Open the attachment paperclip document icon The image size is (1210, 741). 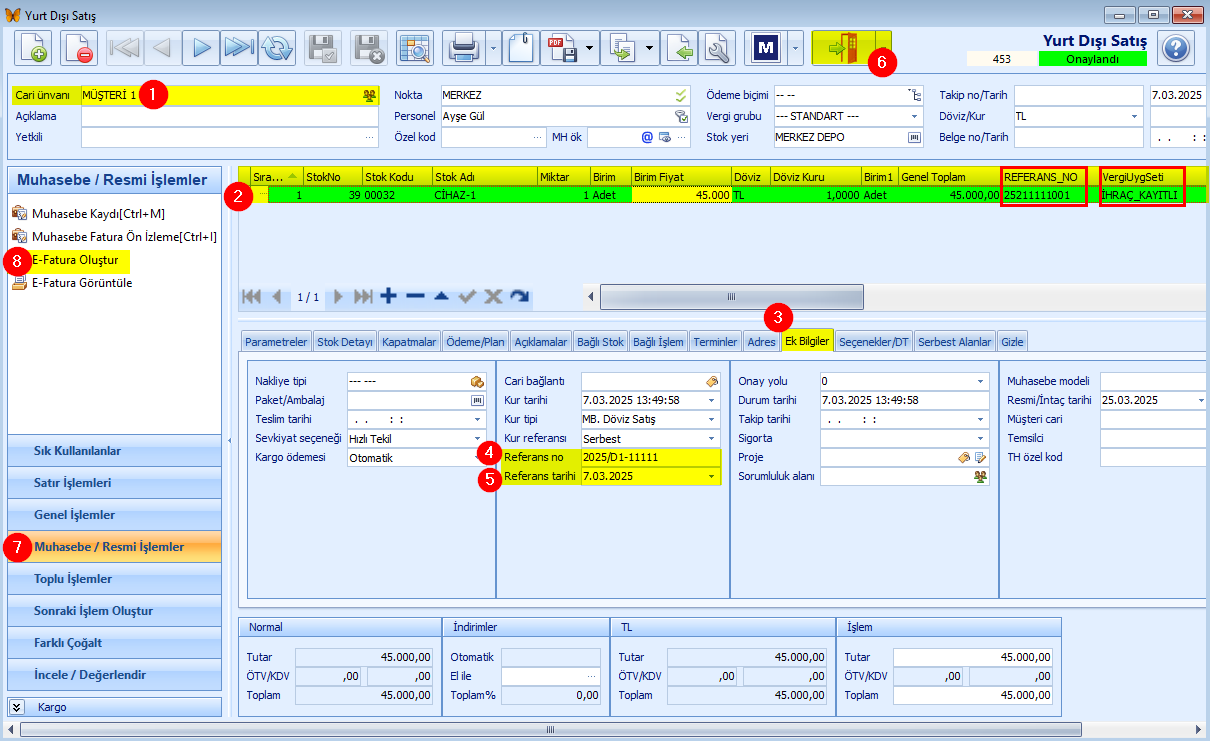point(521,47)
